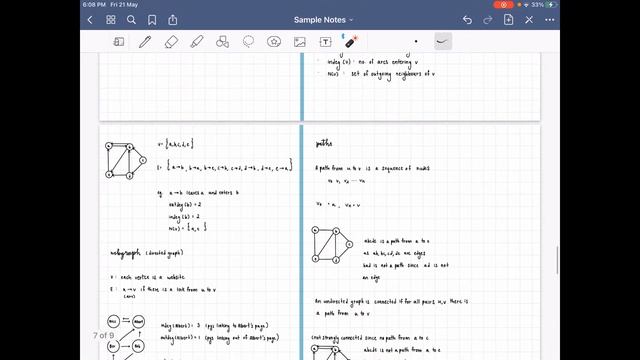Select the Image insert tool

click(300, 42)
